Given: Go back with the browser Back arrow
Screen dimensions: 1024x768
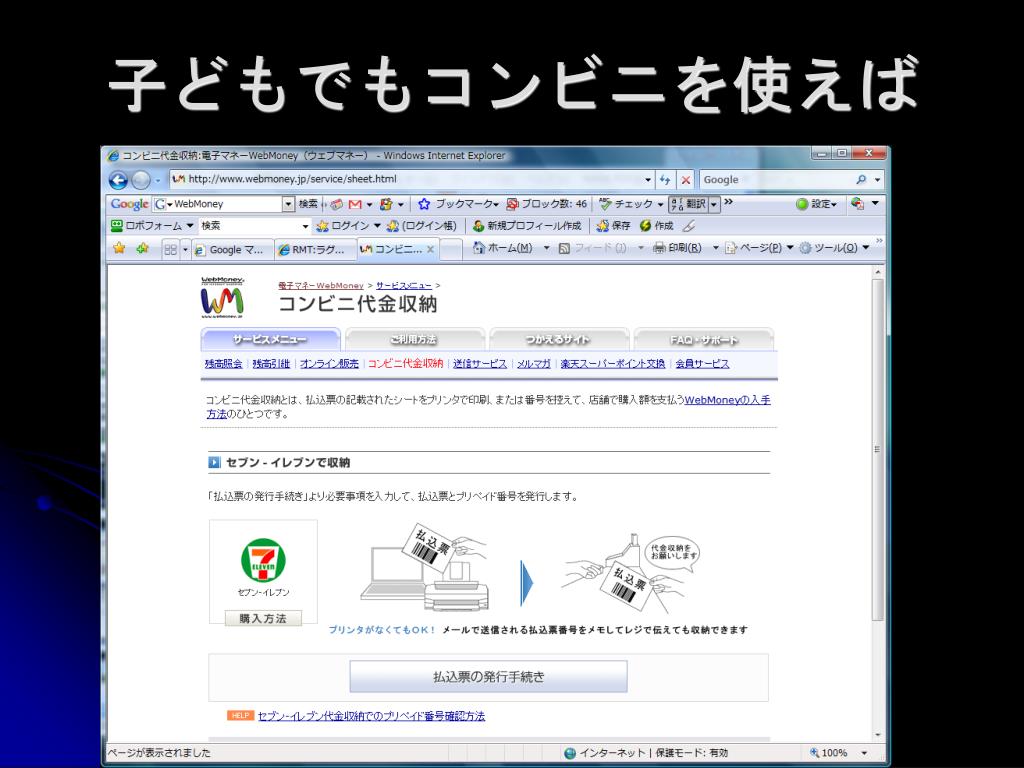Looking at the screenshot, I should [x=118, y=180].
